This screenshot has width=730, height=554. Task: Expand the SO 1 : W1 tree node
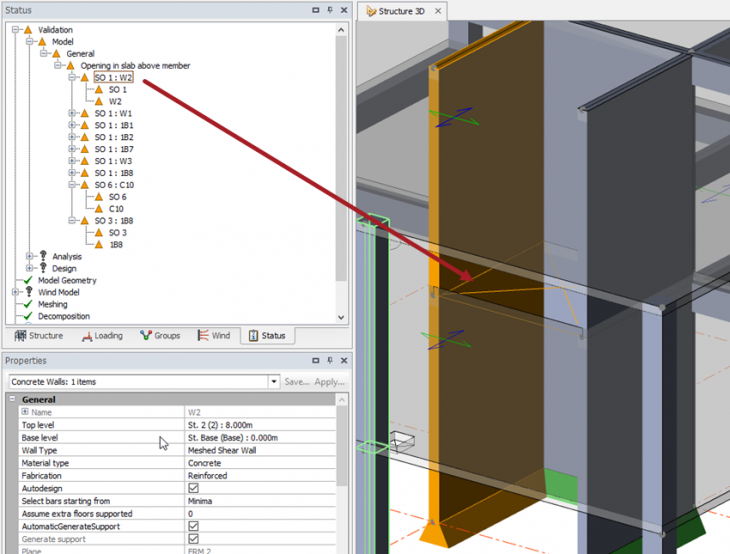pos(72,114)
